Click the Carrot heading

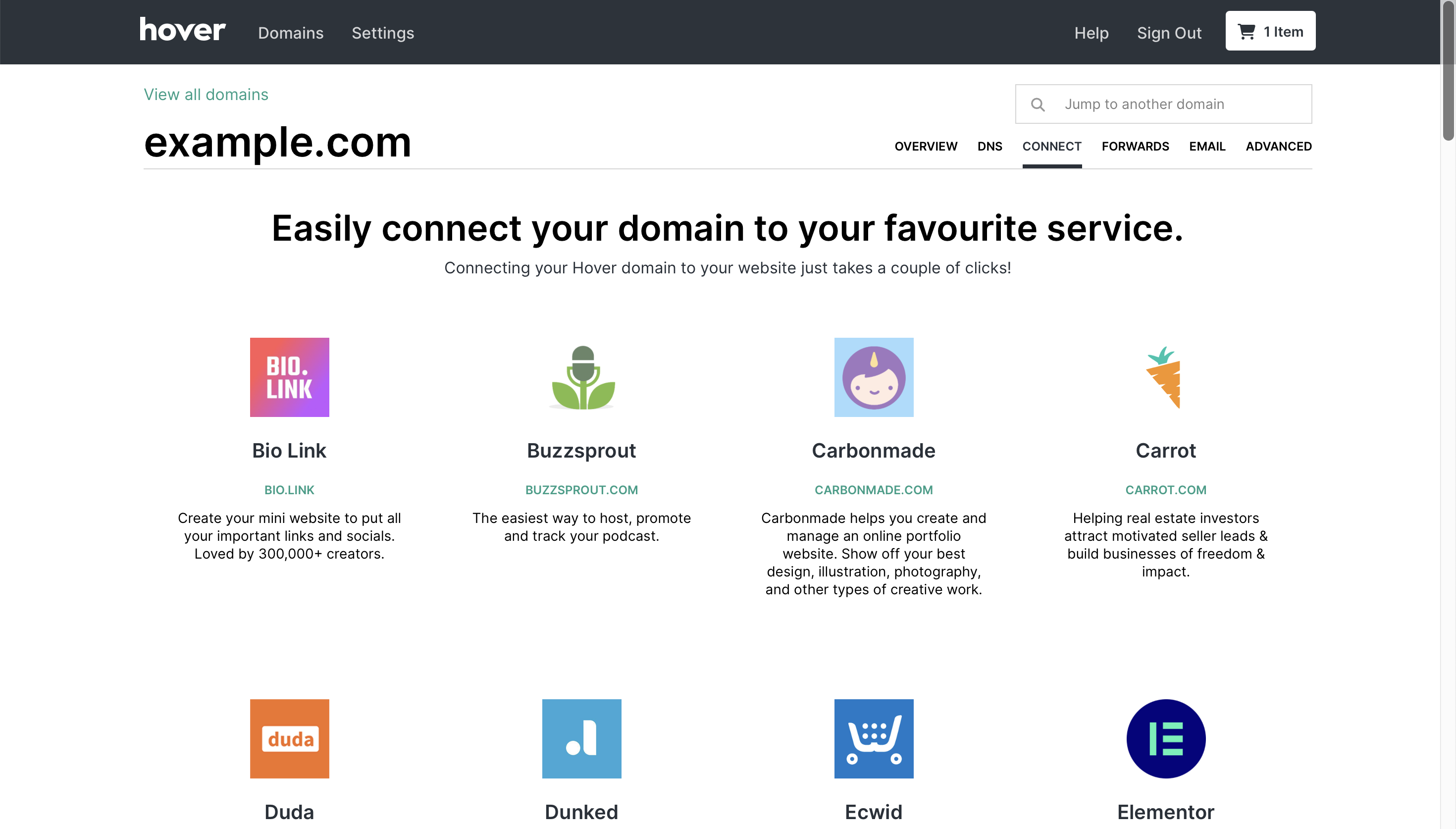(1165, 450)
